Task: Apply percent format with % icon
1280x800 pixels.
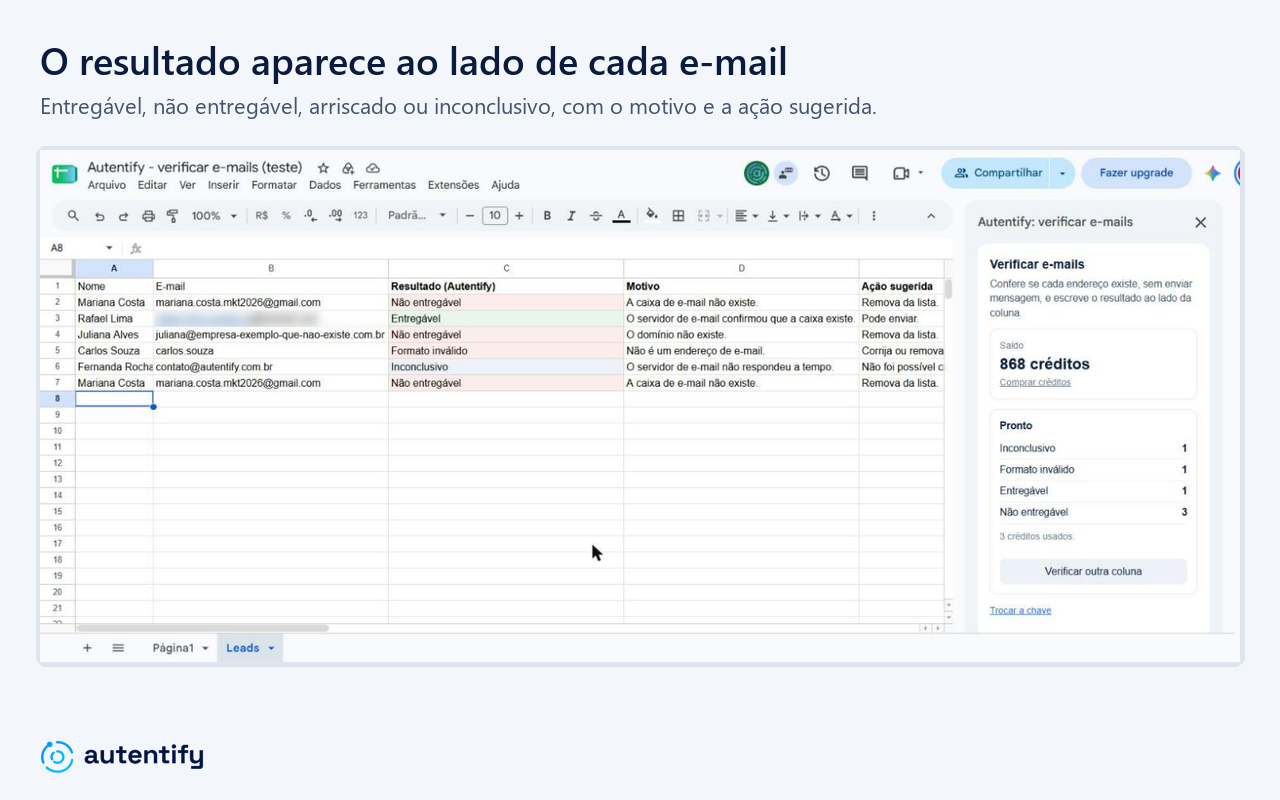Action: pos(286,215)
